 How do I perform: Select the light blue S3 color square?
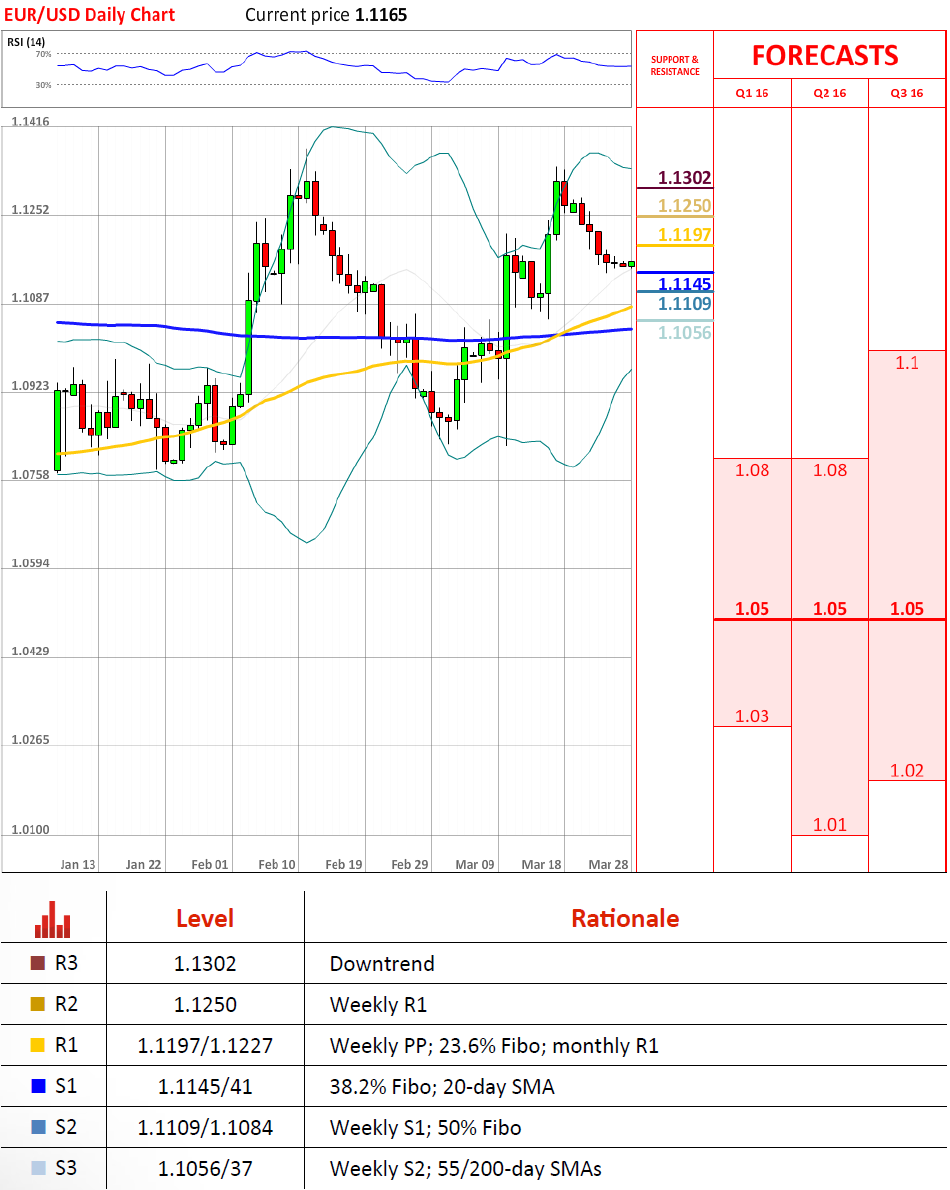[38, 1168]
